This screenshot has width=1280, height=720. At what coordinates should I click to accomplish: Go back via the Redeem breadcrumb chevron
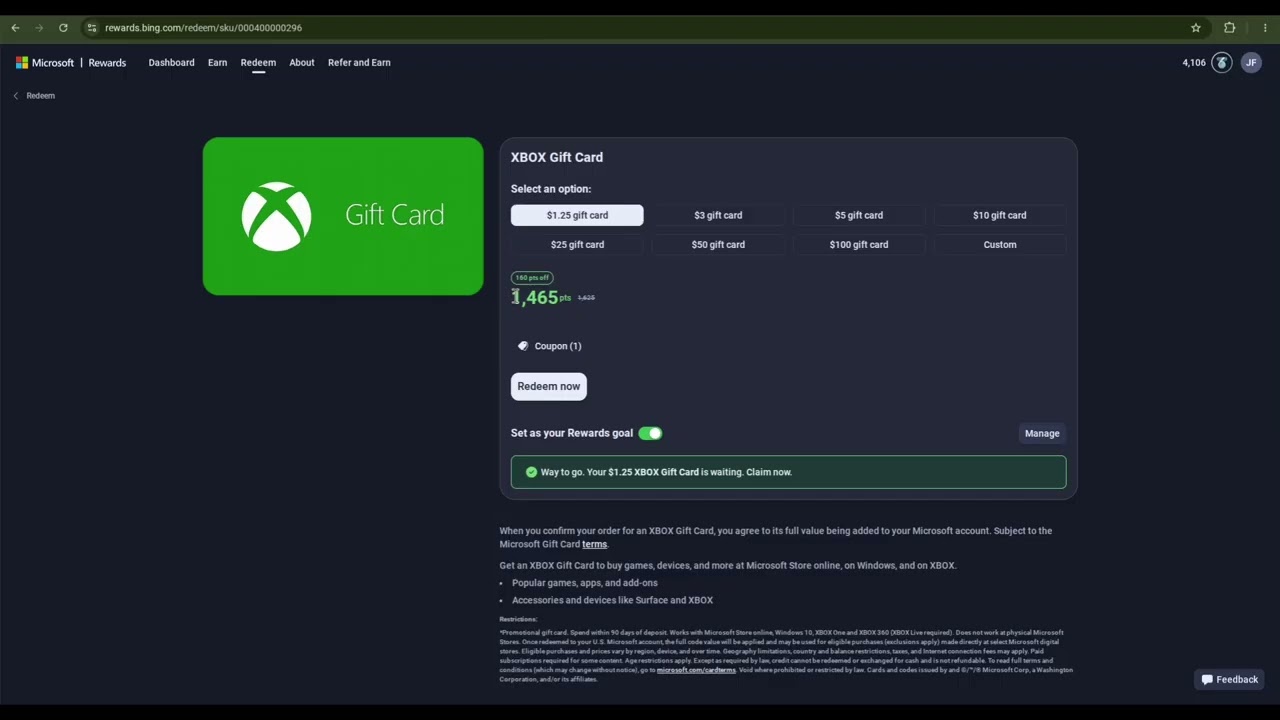point(16,96)
